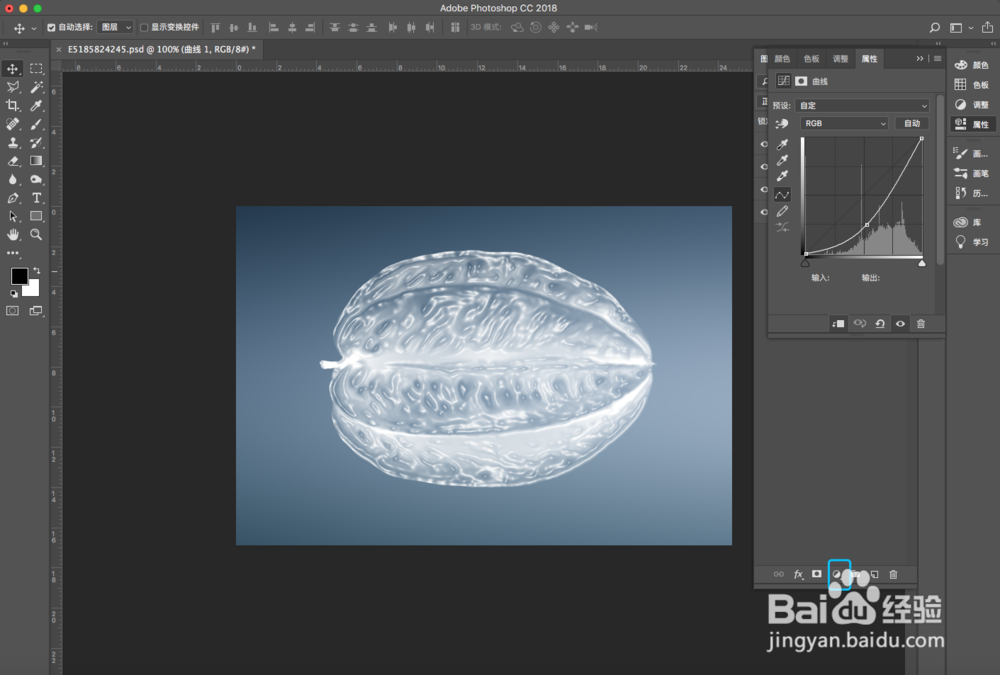Viewport: 1000px width, 675px height.
Task: Open the 预设 preset dropdown showing 自定
Action: click(x=862, y=105)
